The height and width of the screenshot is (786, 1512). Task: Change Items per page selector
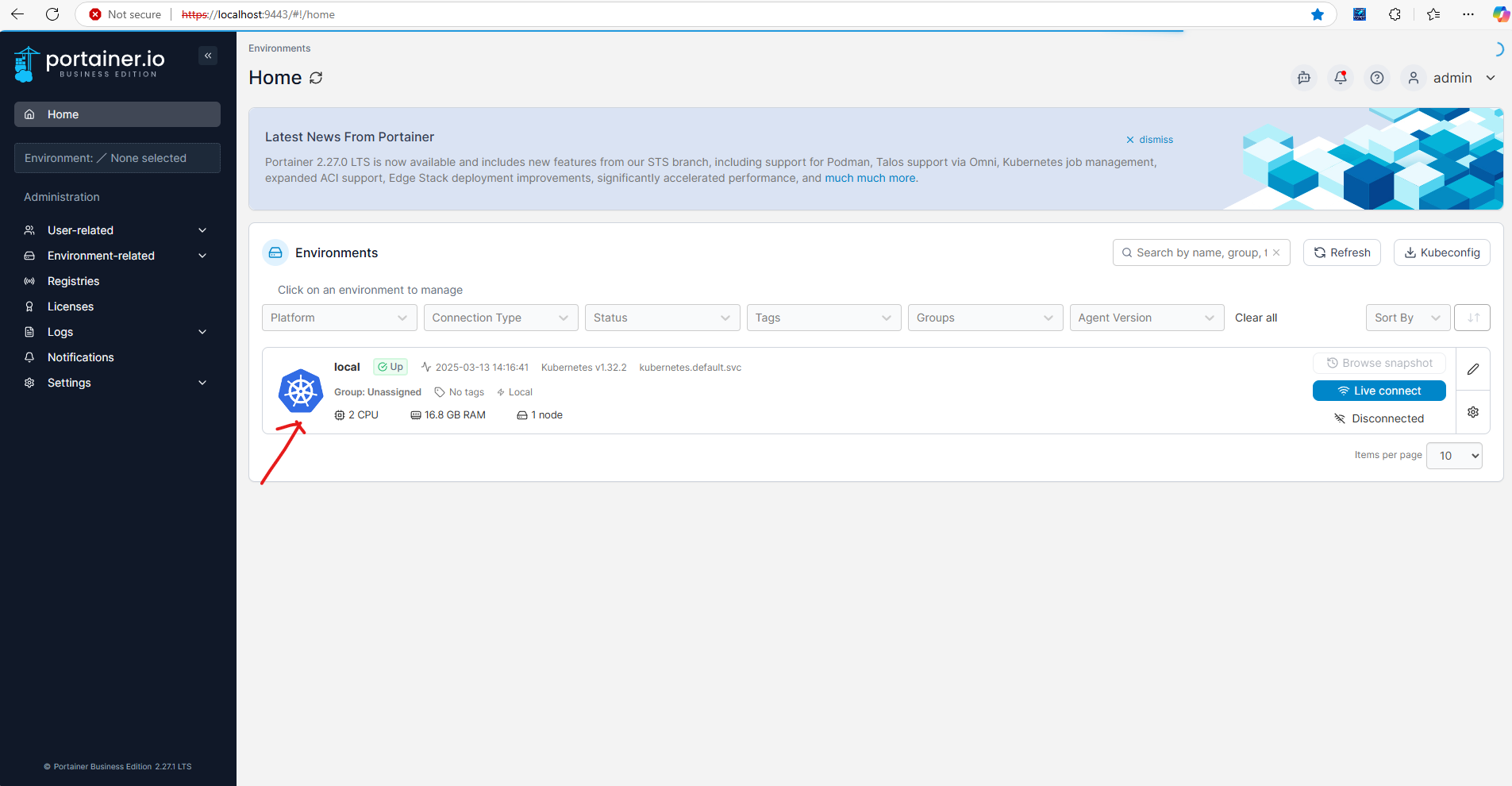click(x=1454, y=456)
